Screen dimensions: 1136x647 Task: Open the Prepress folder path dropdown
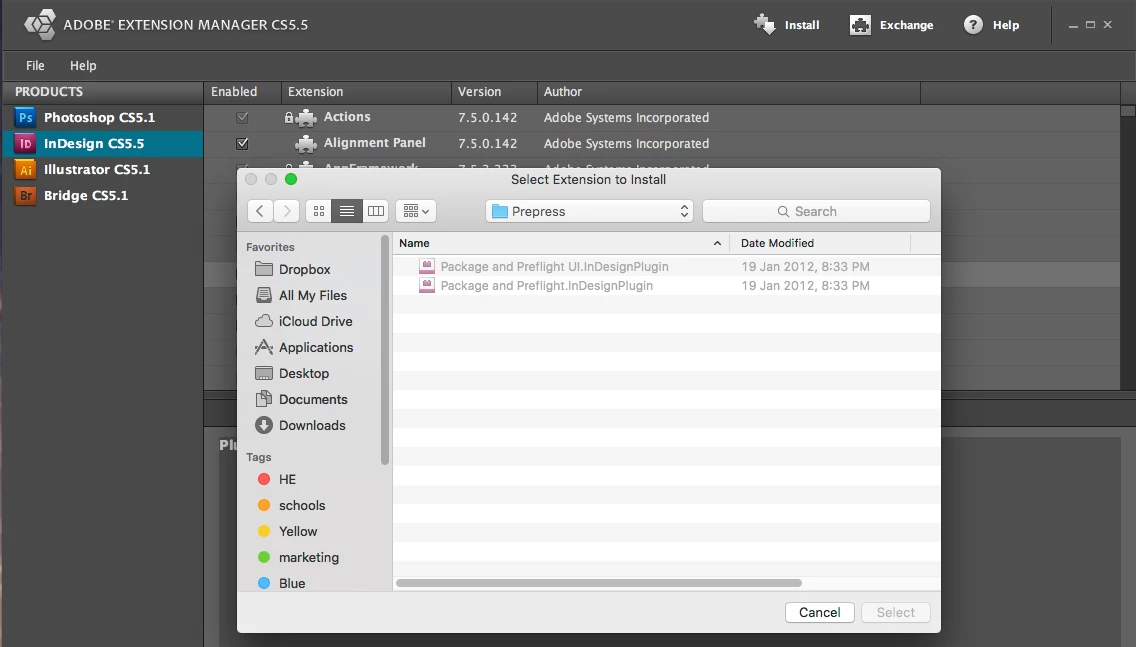pyautogui.click(x=589, y=211)
